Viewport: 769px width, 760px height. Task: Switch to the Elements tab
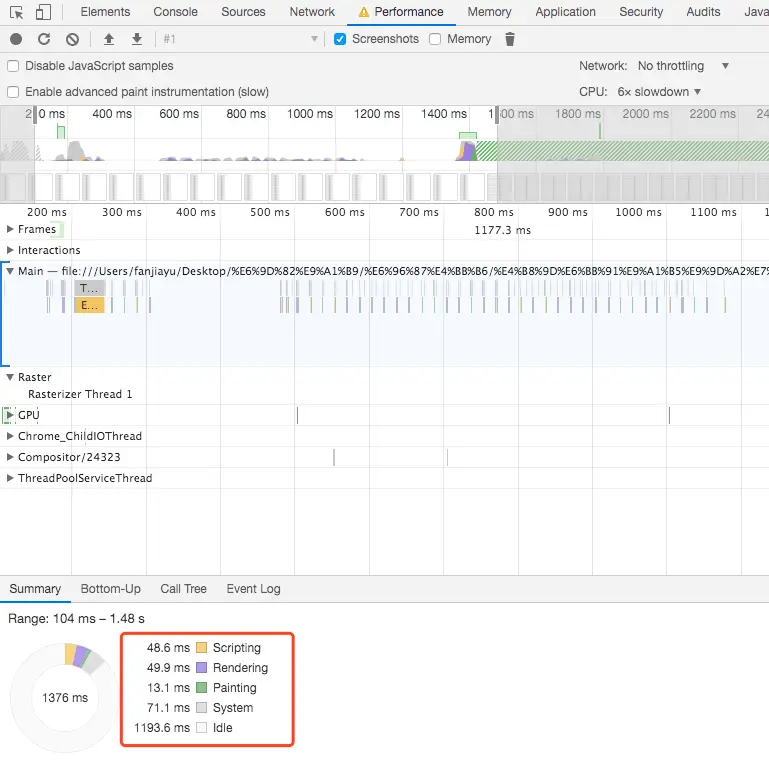click(x=105, y=12)
